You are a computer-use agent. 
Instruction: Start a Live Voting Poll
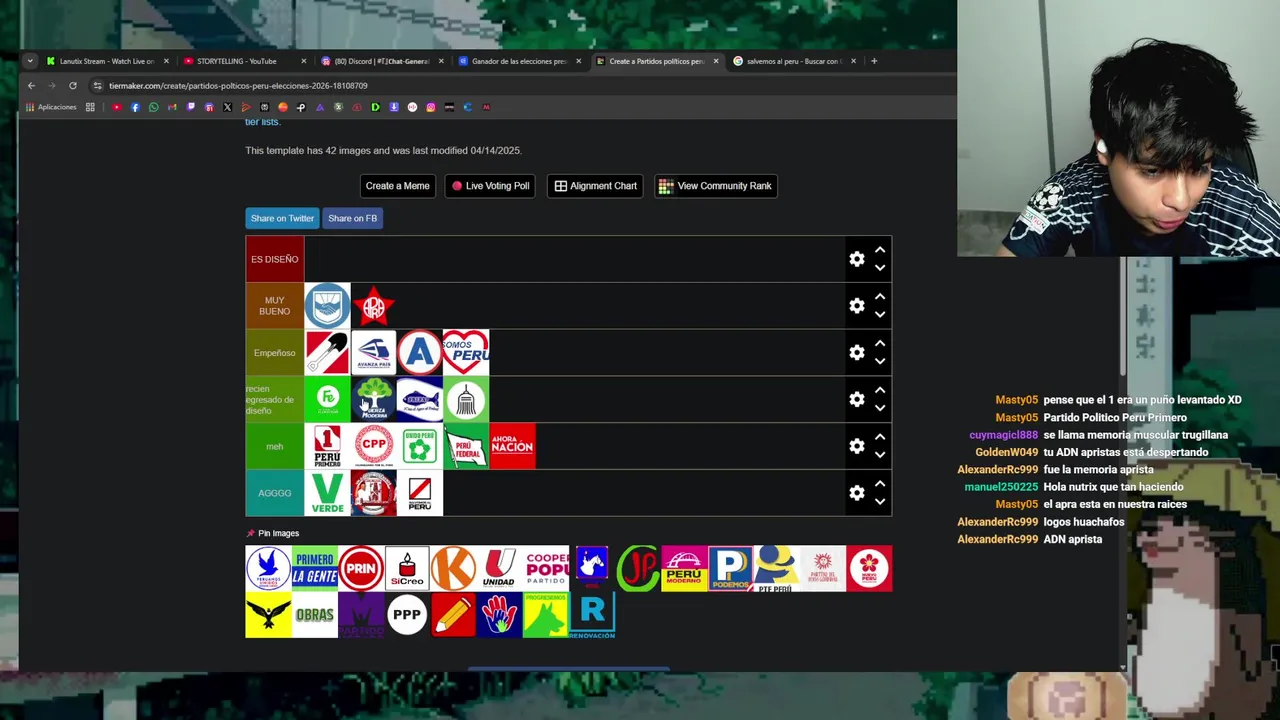(x=490, y=186)
